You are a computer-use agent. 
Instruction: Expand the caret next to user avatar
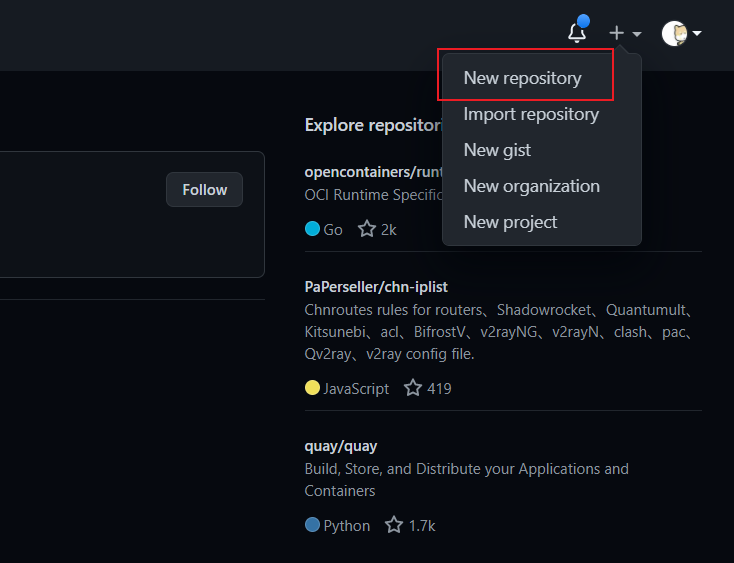(696, 33)
